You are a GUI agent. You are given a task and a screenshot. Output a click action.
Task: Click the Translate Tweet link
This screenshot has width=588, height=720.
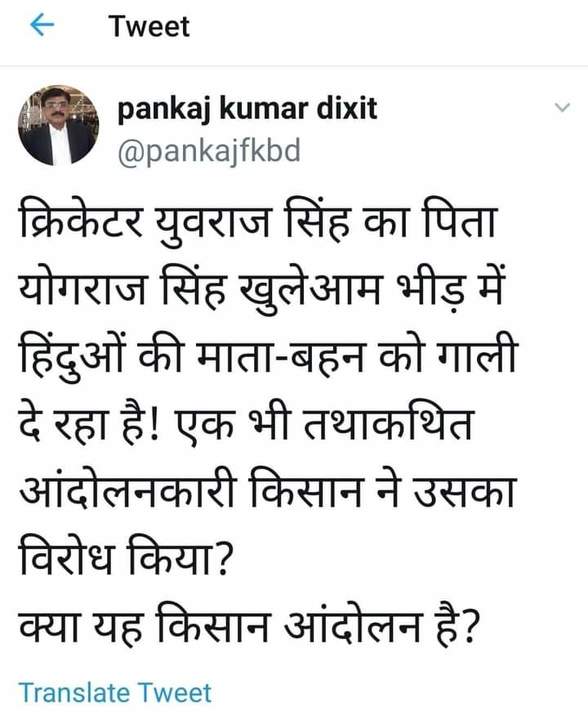[x=115, y=693]
